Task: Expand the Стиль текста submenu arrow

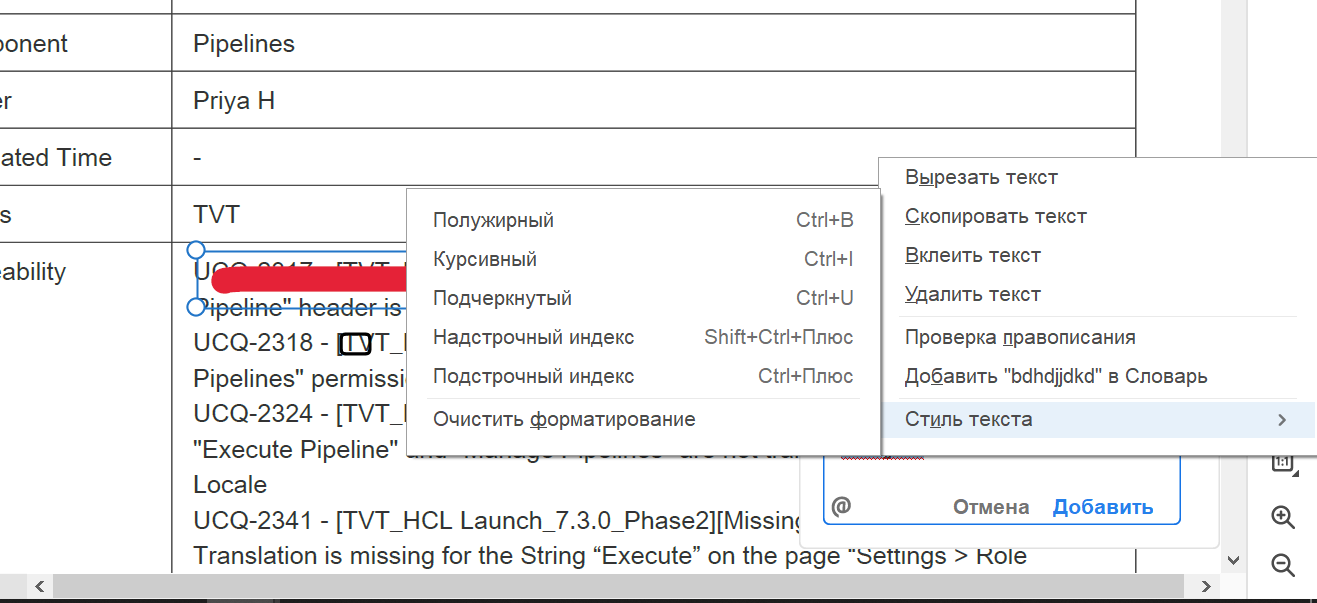Action: (x=1282, y=420)
